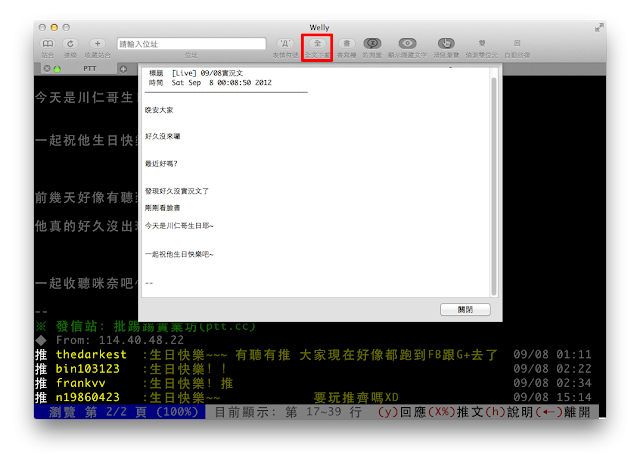Click (h)說明 in the terminal status bar
The width and height of the screenshot is (640, 466).
click(509, 412)
